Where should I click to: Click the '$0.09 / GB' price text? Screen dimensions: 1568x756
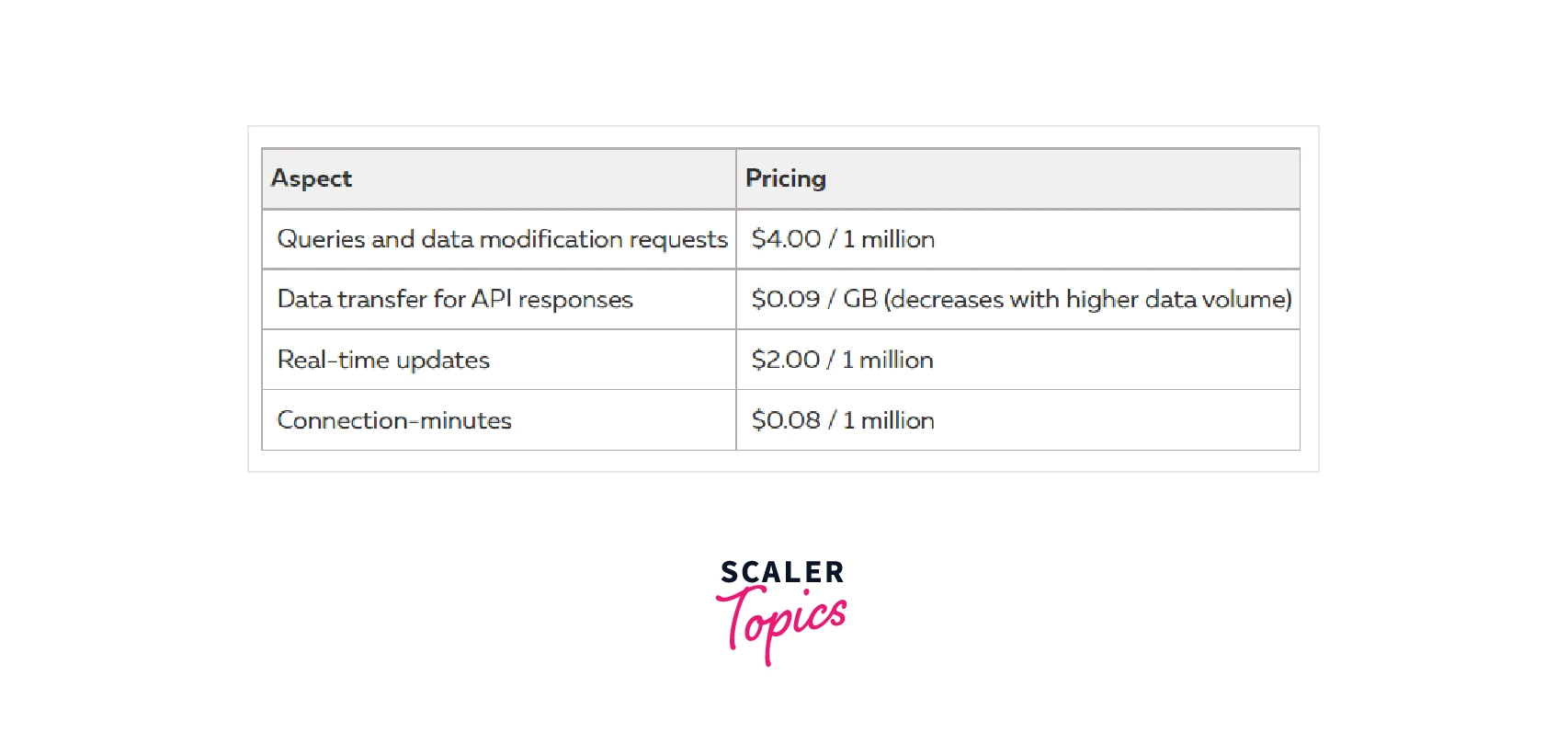click(x=814, y=300)
